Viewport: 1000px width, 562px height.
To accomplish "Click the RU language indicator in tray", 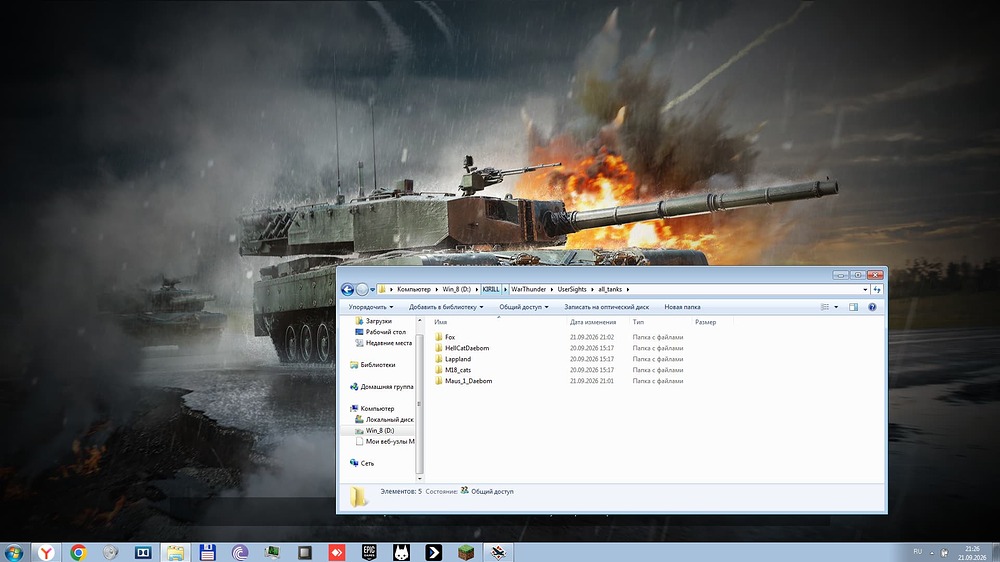I will [x=918, y=552].
